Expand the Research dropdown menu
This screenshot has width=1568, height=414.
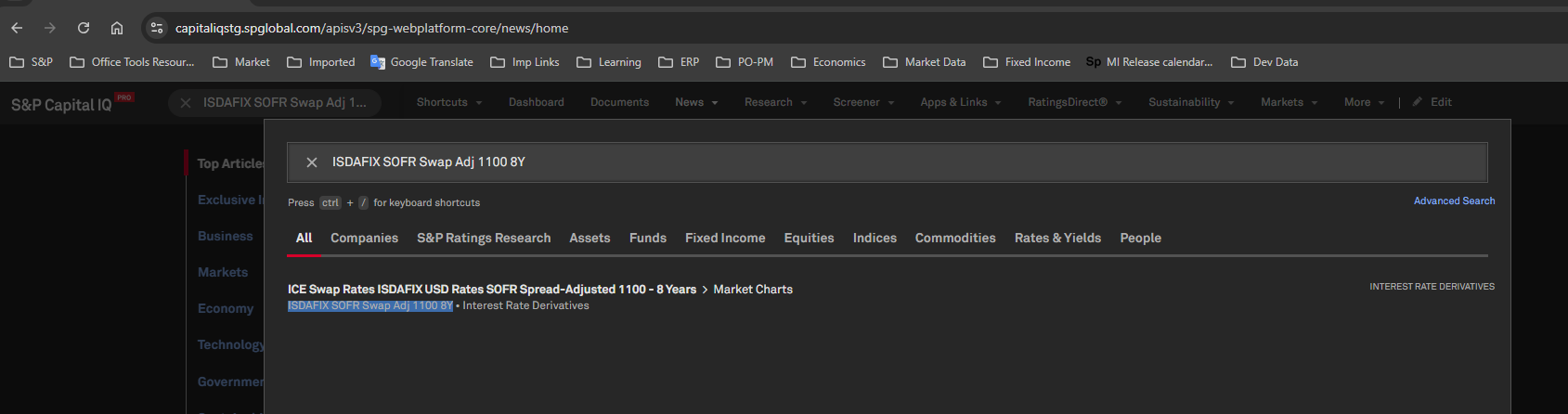775,102
